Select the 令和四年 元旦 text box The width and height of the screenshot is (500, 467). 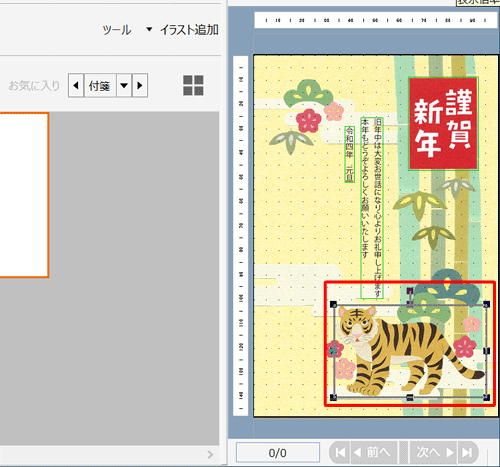pyautogui.click(x=349, y=154)
